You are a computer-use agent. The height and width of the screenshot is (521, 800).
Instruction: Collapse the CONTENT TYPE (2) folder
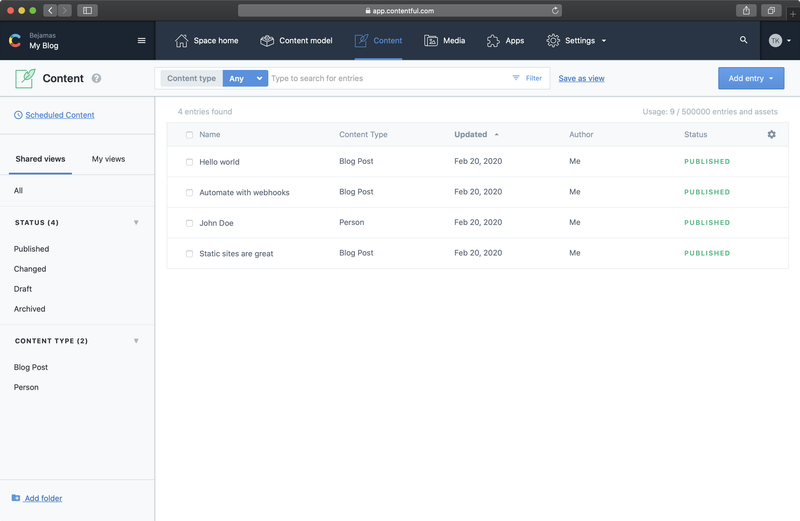point(136,341)
